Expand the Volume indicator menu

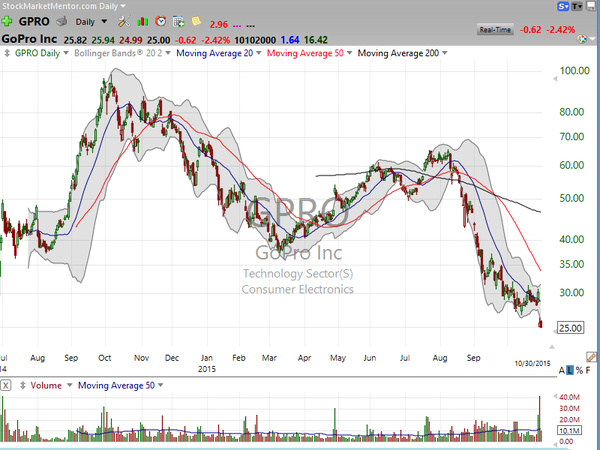pos(70,385)
